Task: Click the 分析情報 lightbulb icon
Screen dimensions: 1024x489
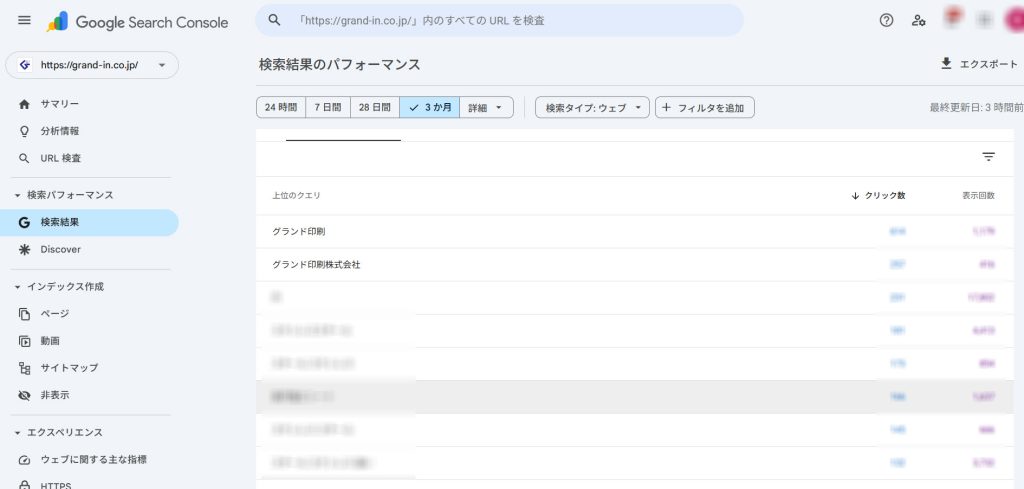Action: click(x=24, y=131)
